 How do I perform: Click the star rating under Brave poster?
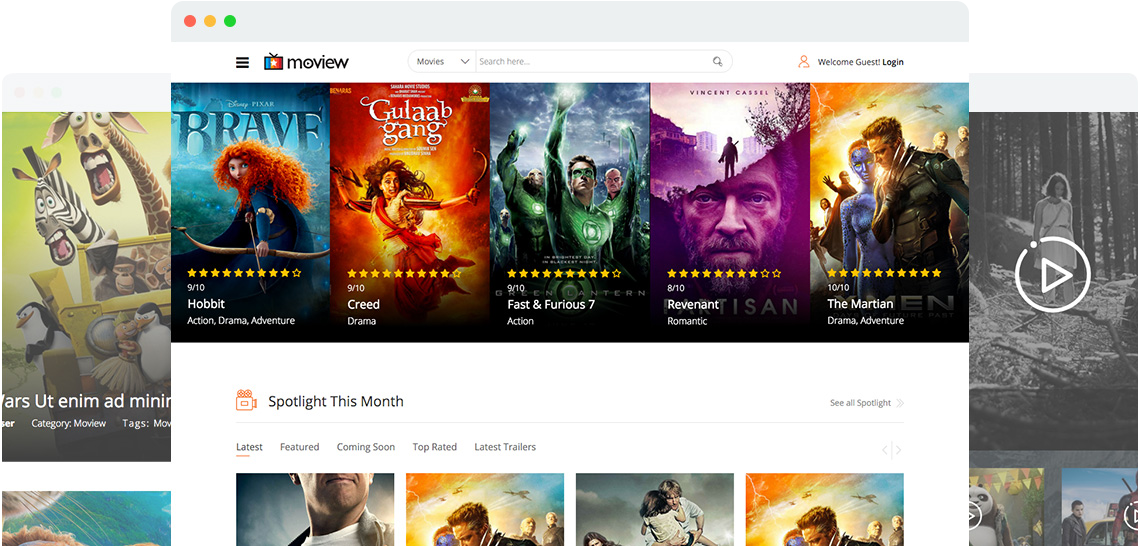point(244,273)
